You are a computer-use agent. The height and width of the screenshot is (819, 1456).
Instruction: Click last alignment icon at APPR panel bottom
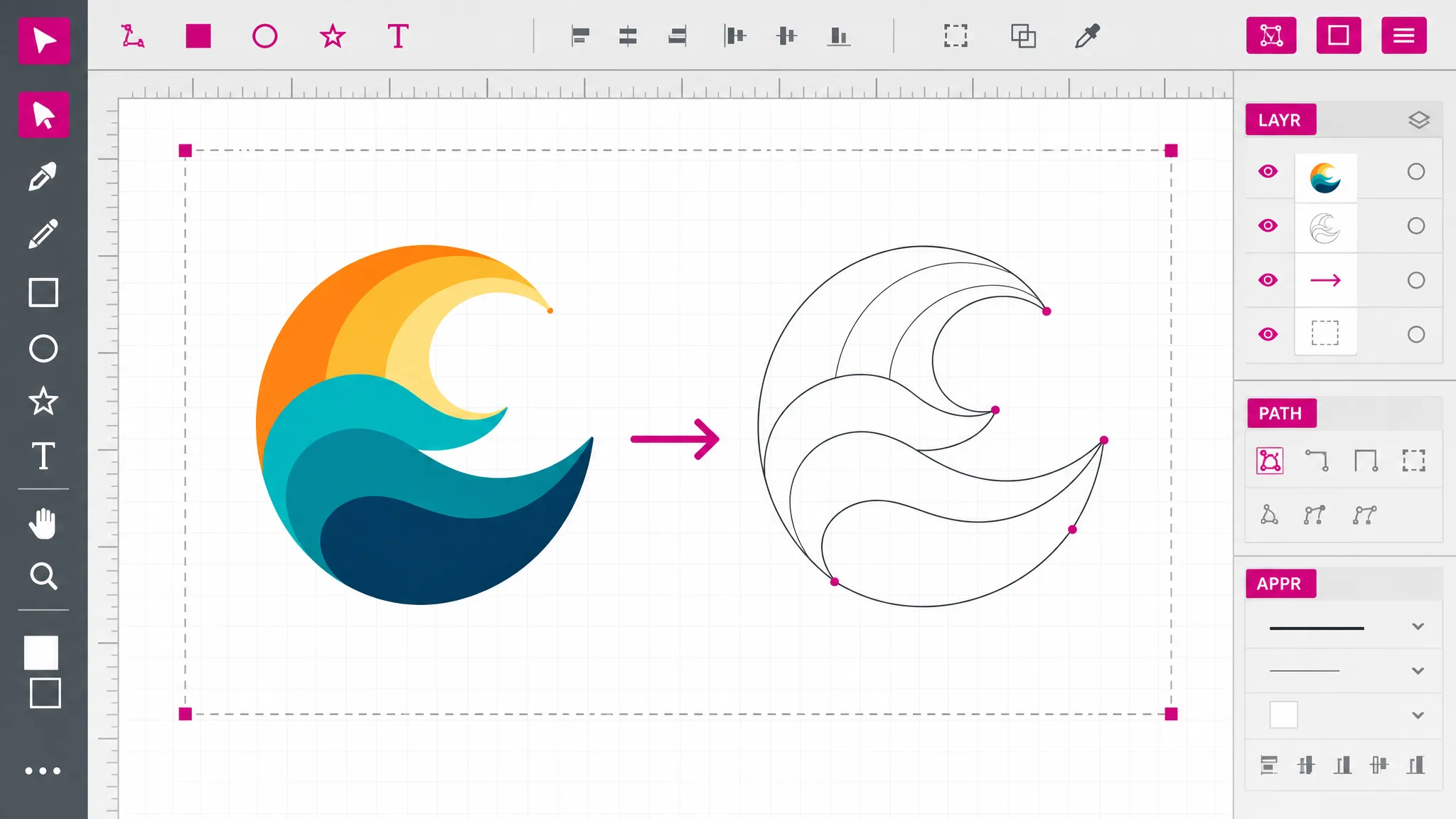(1415, 765)
